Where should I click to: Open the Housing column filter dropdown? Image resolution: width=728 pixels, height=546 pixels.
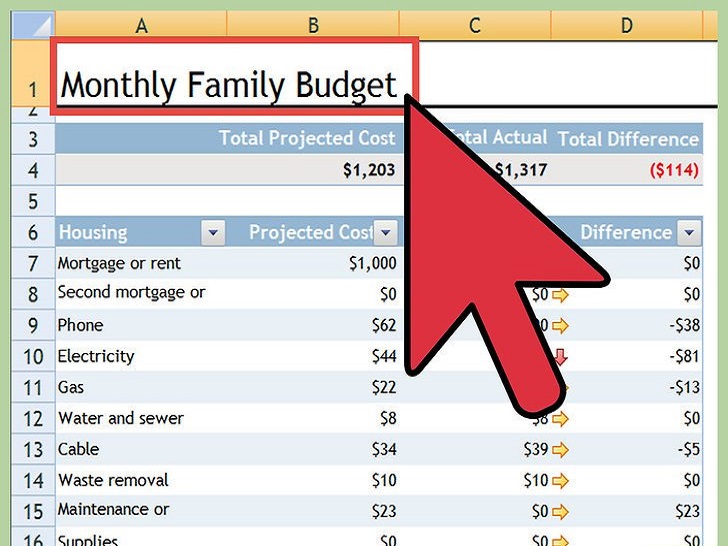(213, 233)
